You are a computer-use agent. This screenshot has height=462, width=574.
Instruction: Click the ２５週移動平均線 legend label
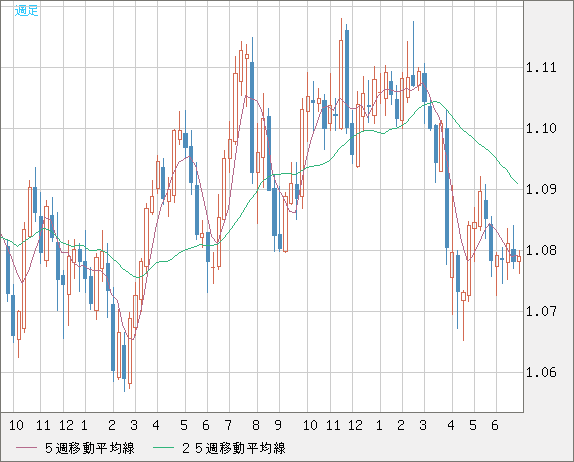click(234, 448)
